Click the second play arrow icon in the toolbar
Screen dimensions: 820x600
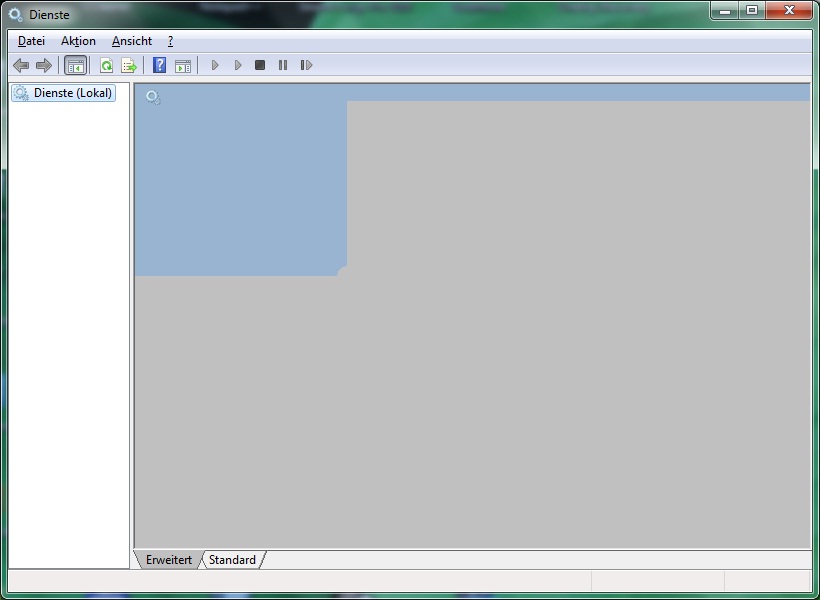238,65
